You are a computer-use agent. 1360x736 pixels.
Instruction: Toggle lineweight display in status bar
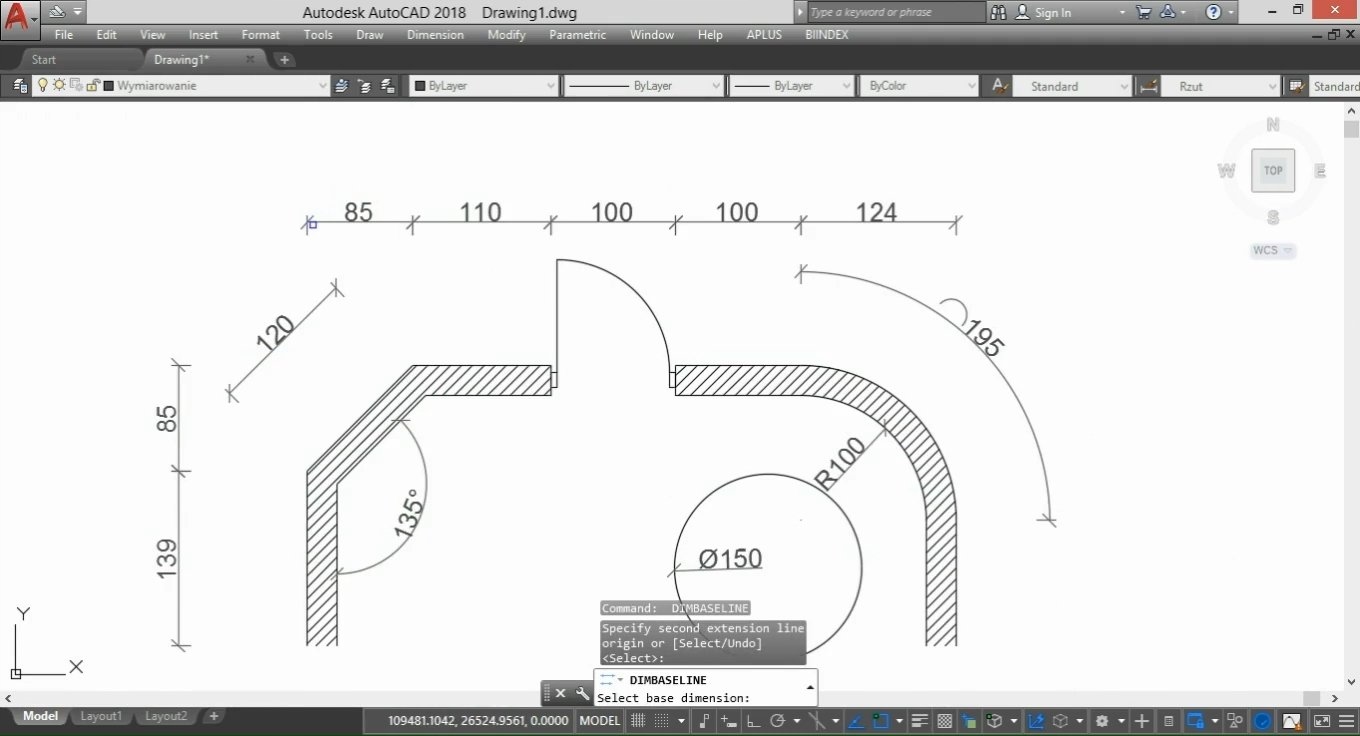coord(920,720)
